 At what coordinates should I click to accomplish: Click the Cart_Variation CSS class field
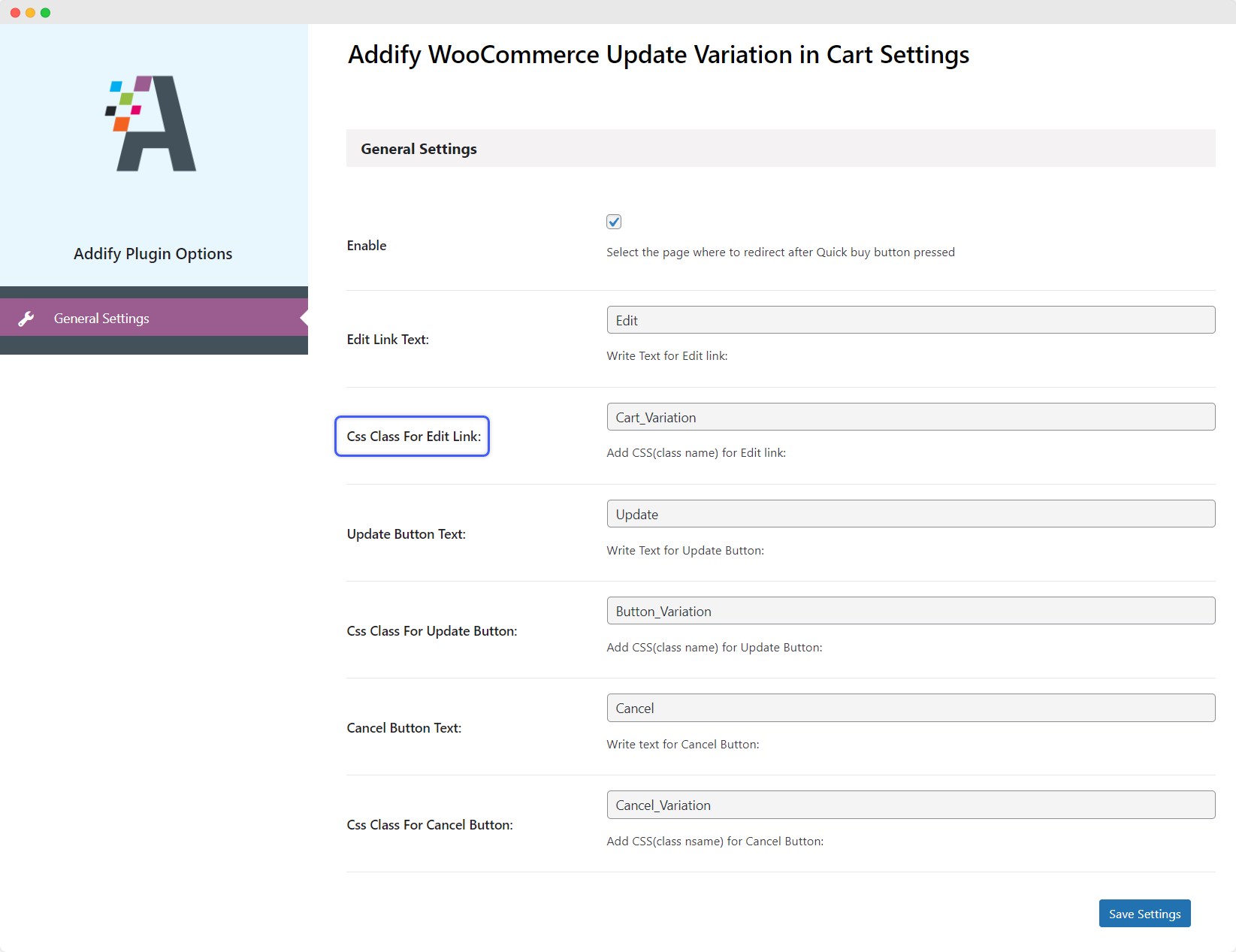[910, 417]
